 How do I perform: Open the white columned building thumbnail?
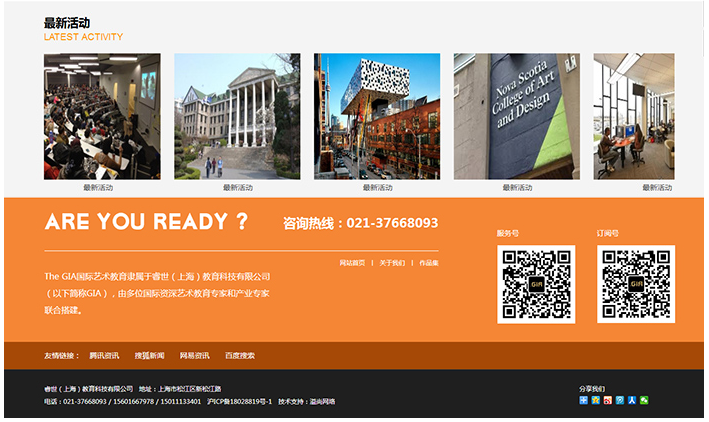point(237,116)
